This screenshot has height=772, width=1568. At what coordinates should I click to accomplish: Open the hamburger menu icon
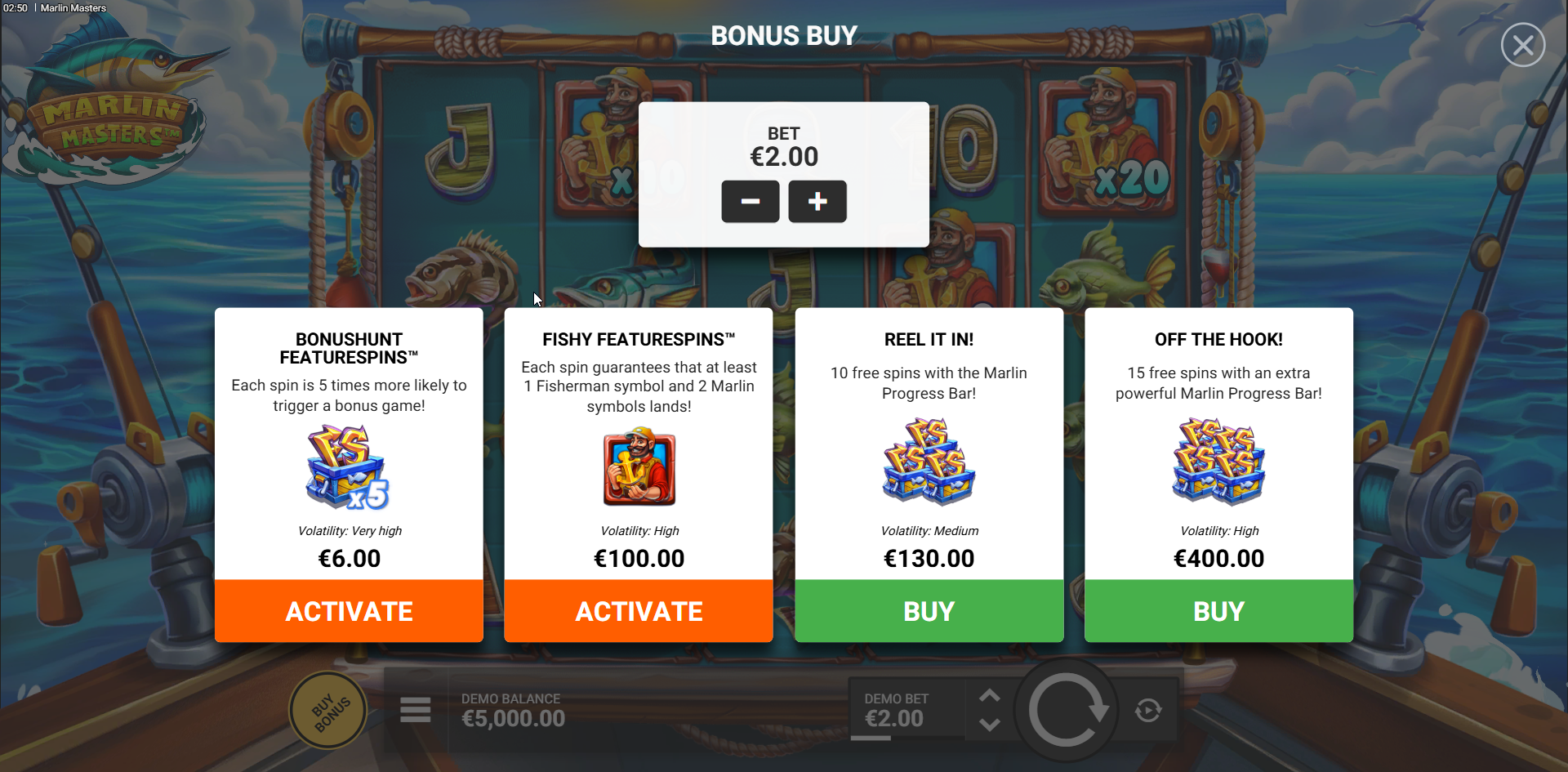(x=415, y=710)
